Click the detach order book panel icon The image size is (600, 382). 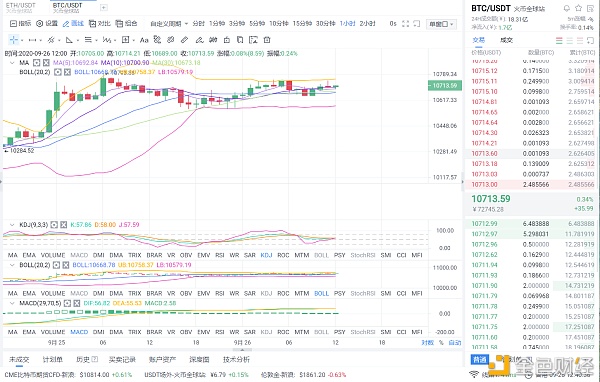590,40
